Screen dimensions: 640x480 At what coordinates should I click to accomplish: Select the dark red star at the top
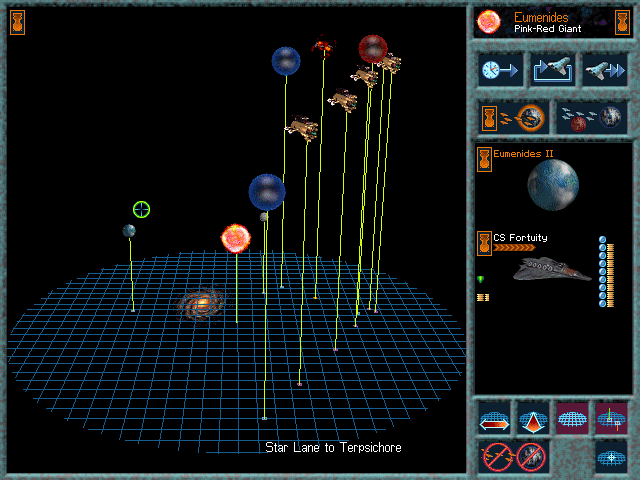pyautogui.click(x=373, y=49)
